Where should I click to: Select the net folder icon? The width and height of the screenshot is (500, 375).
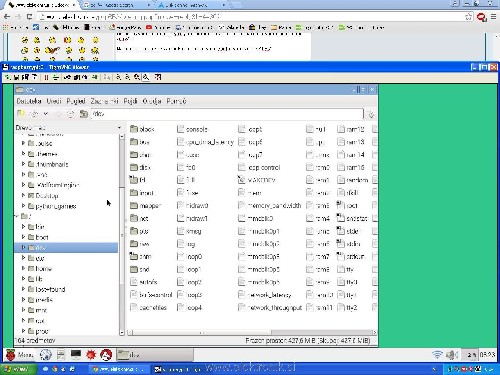pos(134,218)
